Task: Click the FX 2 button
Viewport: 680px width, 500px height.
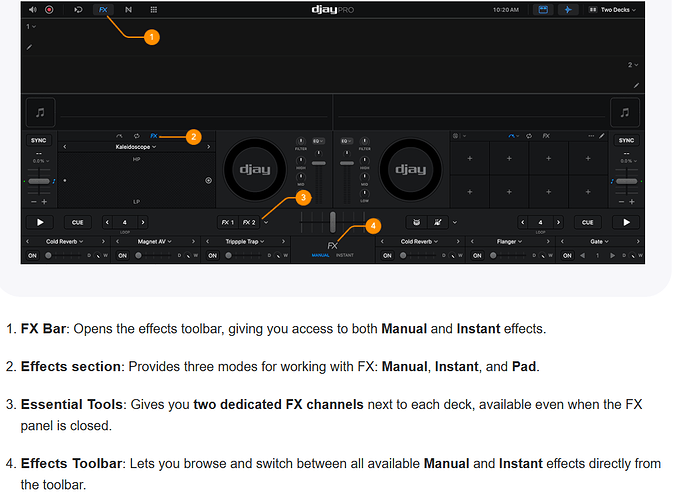Action: 249,222
